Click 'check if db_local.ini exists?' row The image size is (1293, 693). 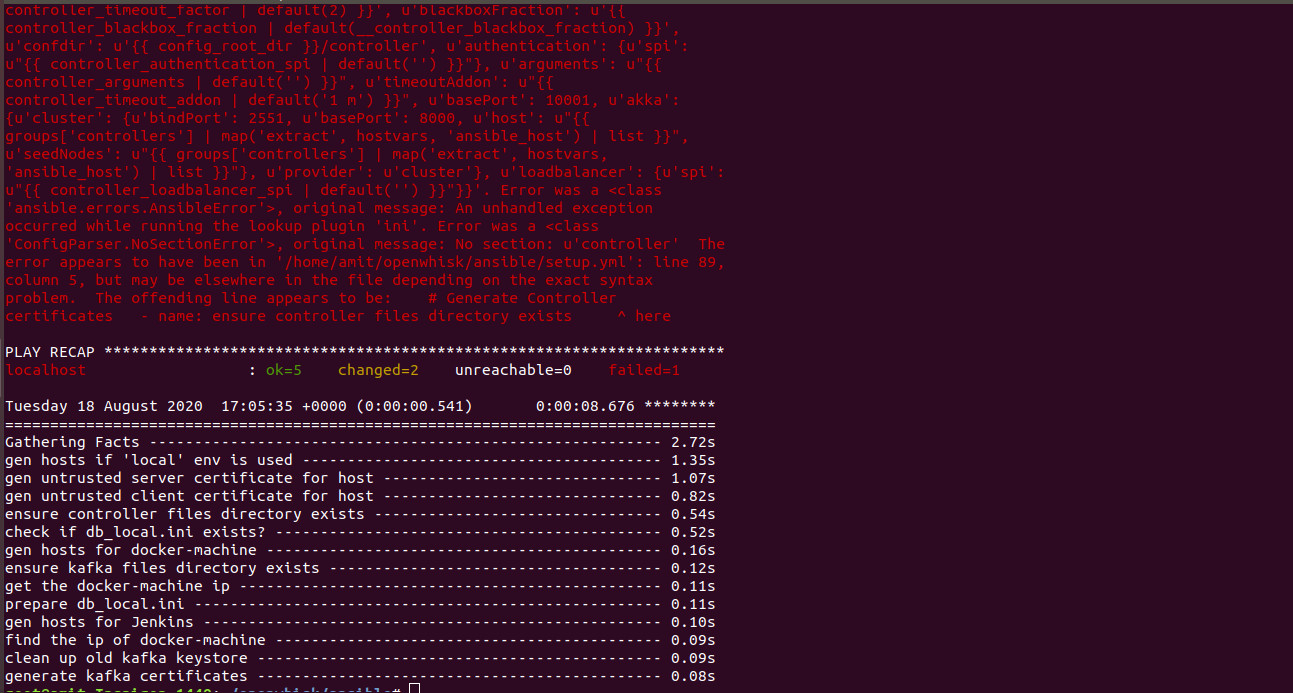360,532
